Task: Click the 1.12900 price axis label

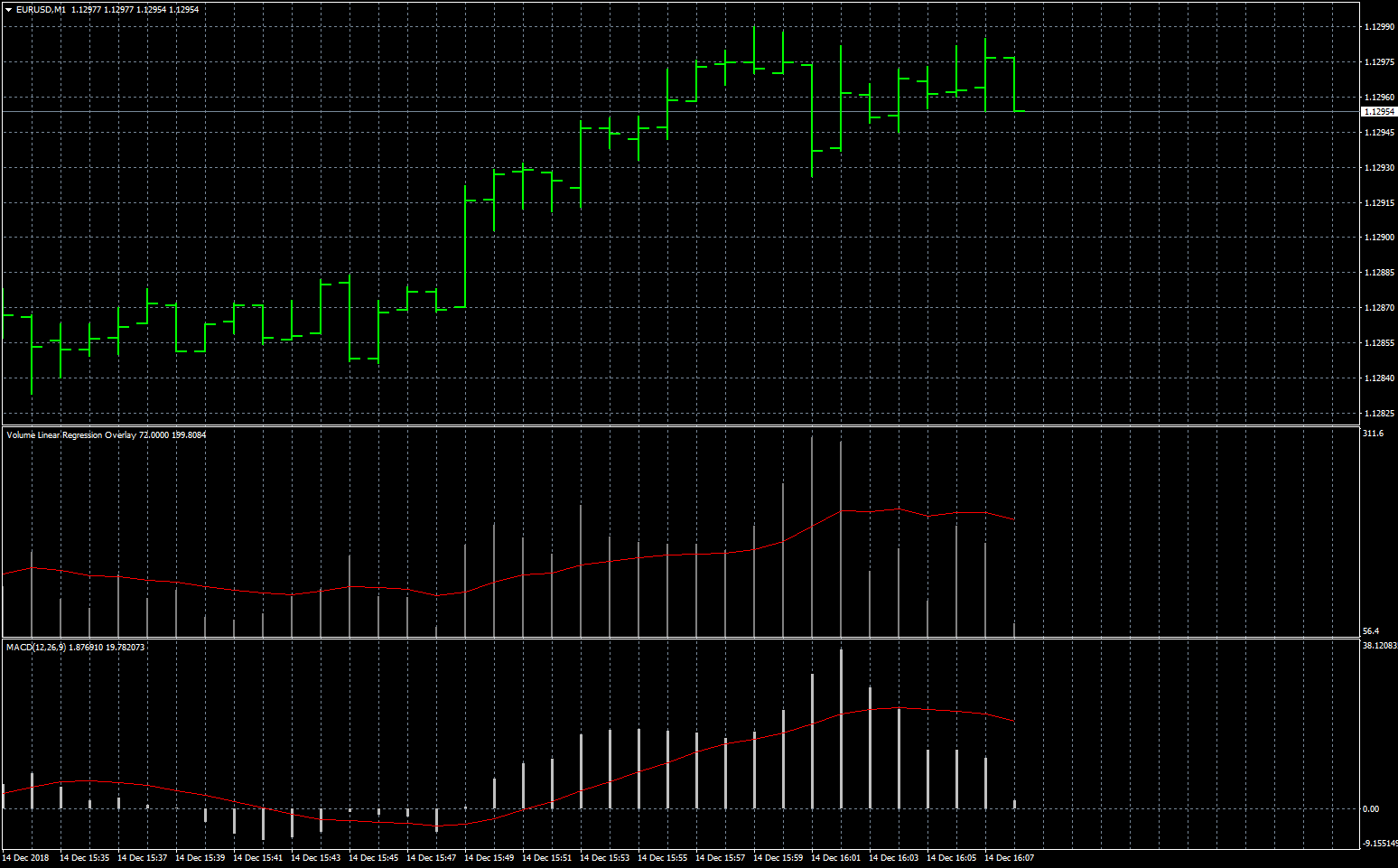Action: tap(1379, 238)
